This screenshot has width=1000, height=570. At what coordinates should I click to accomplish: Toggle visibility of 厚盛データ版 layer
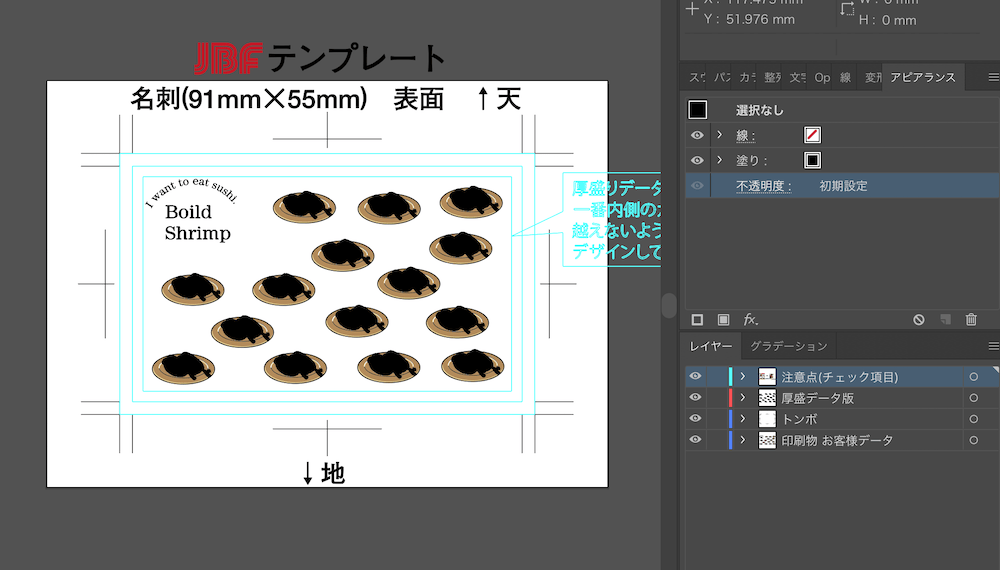[x=695, y=398]
